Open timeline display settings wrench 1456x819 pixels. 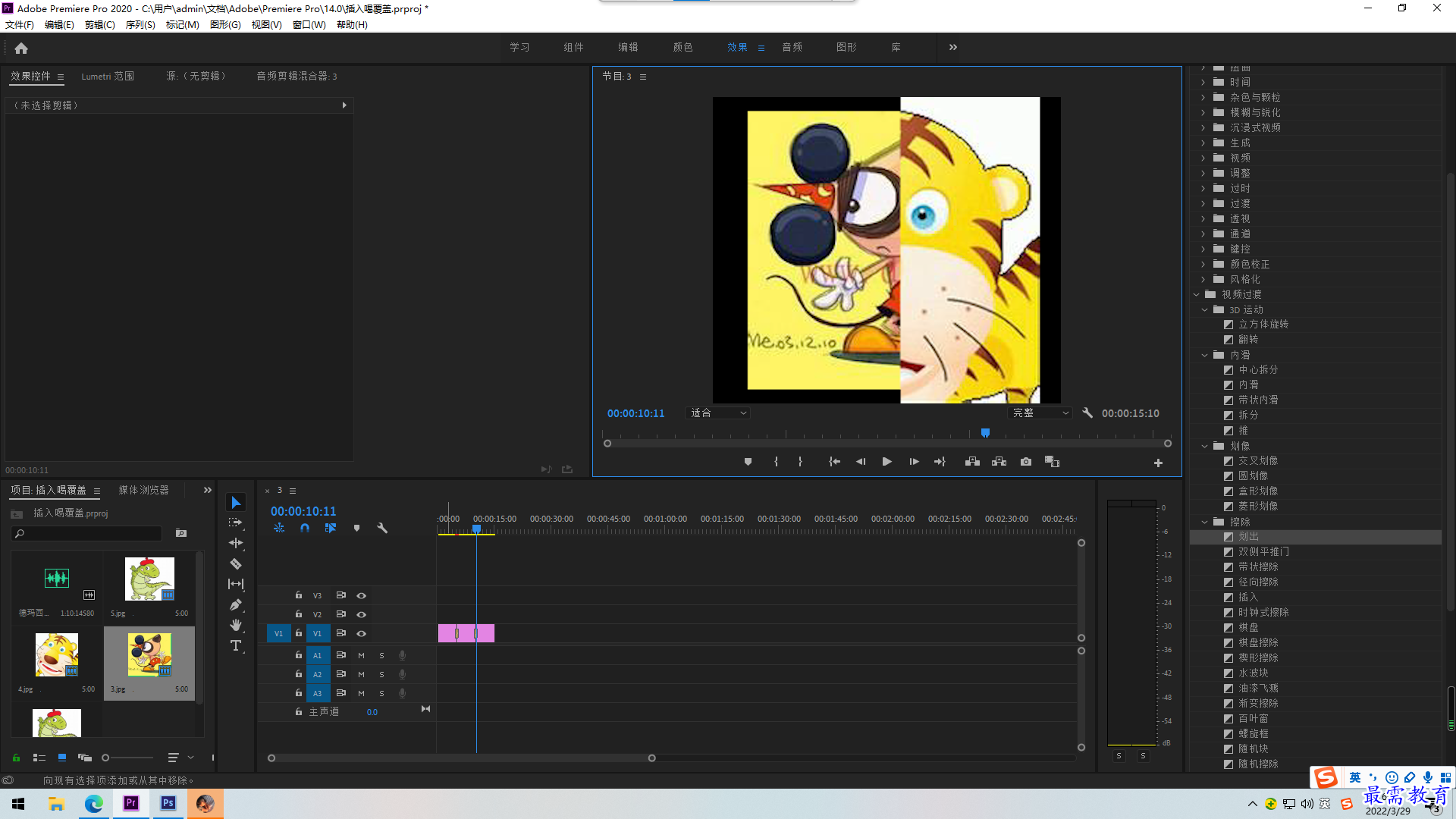382,528
